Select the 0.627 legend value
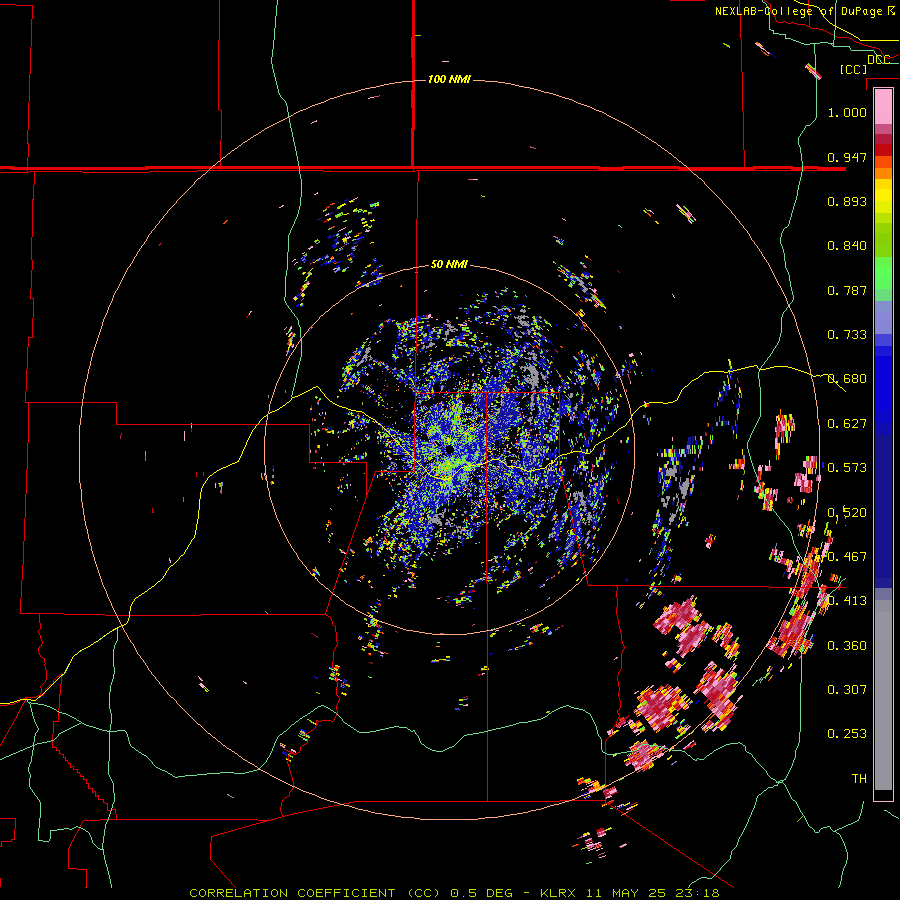 [847, 424]
